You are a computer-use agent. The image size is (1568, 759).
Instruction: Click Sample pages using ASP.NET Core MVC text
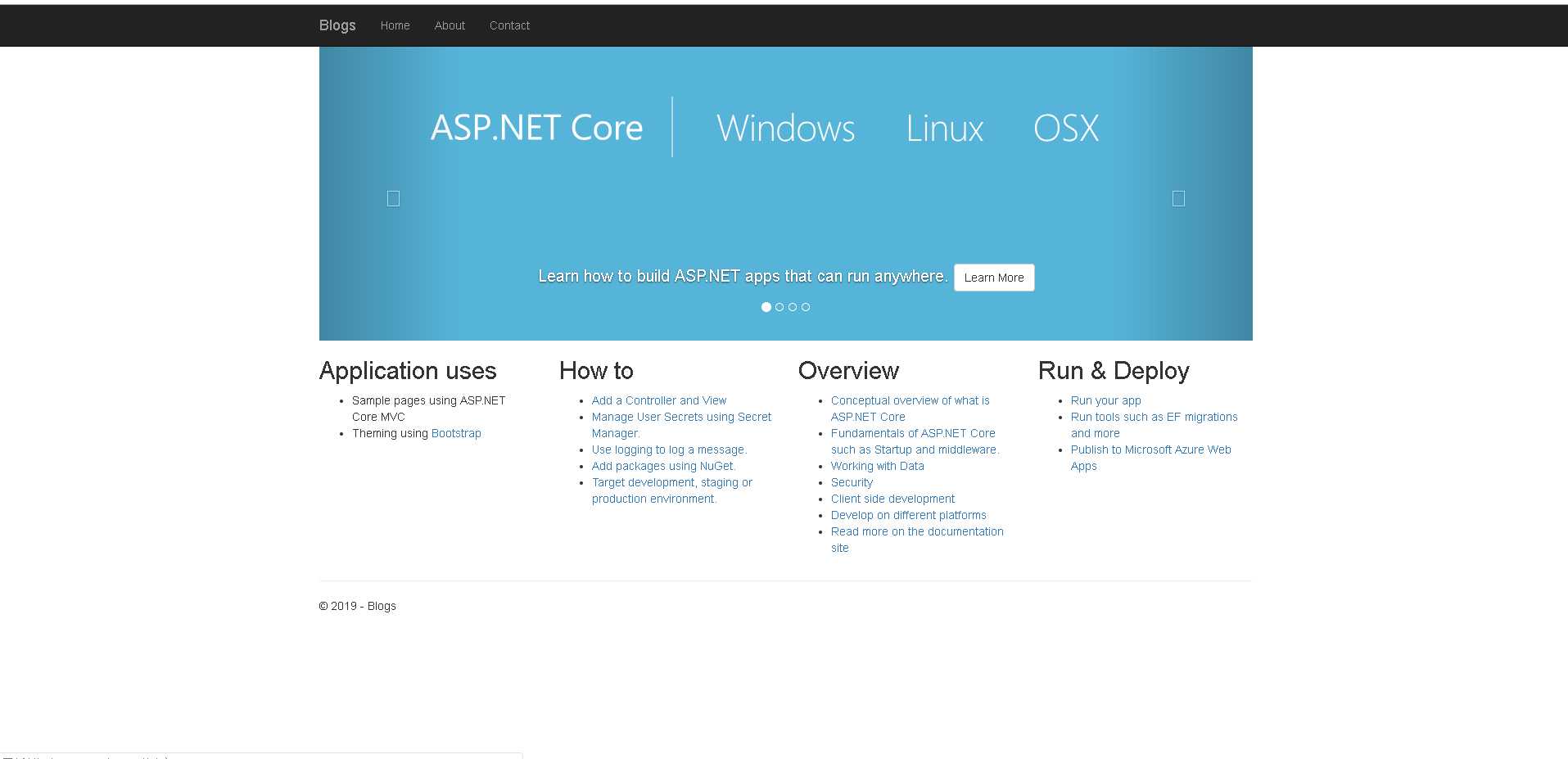428,409
